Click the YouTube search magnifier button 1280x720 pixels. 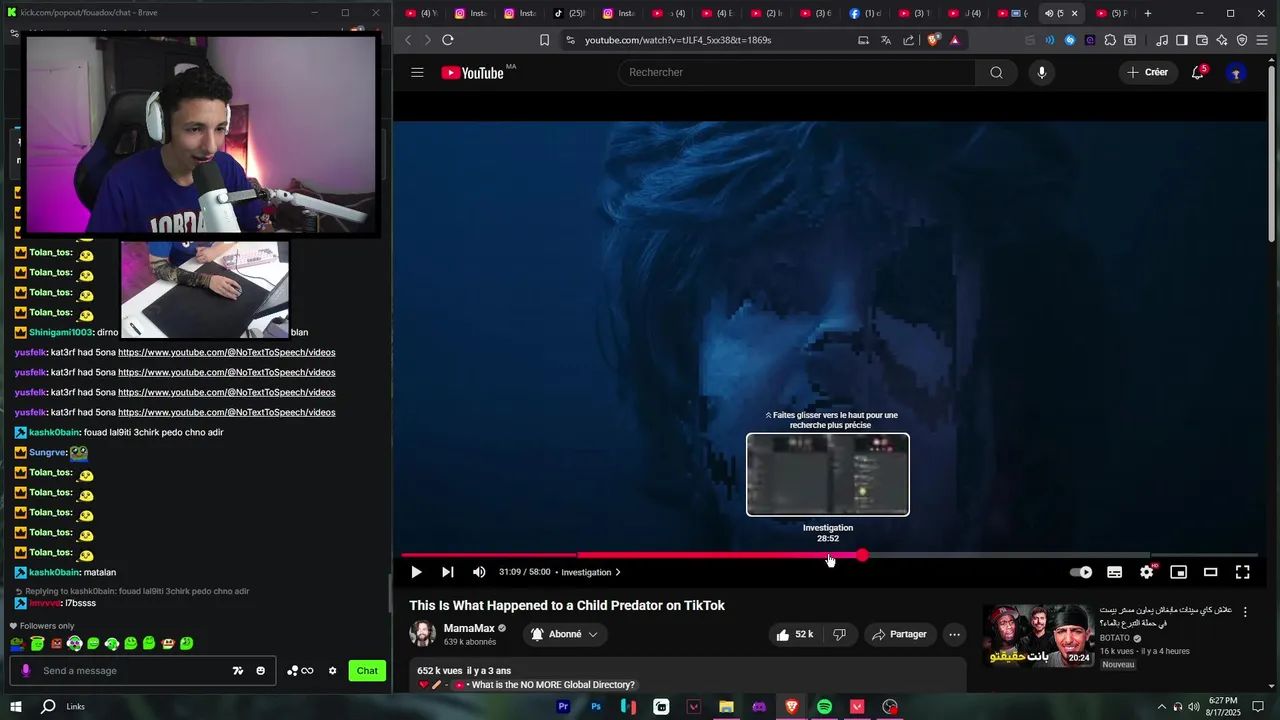tap(996, 72)
